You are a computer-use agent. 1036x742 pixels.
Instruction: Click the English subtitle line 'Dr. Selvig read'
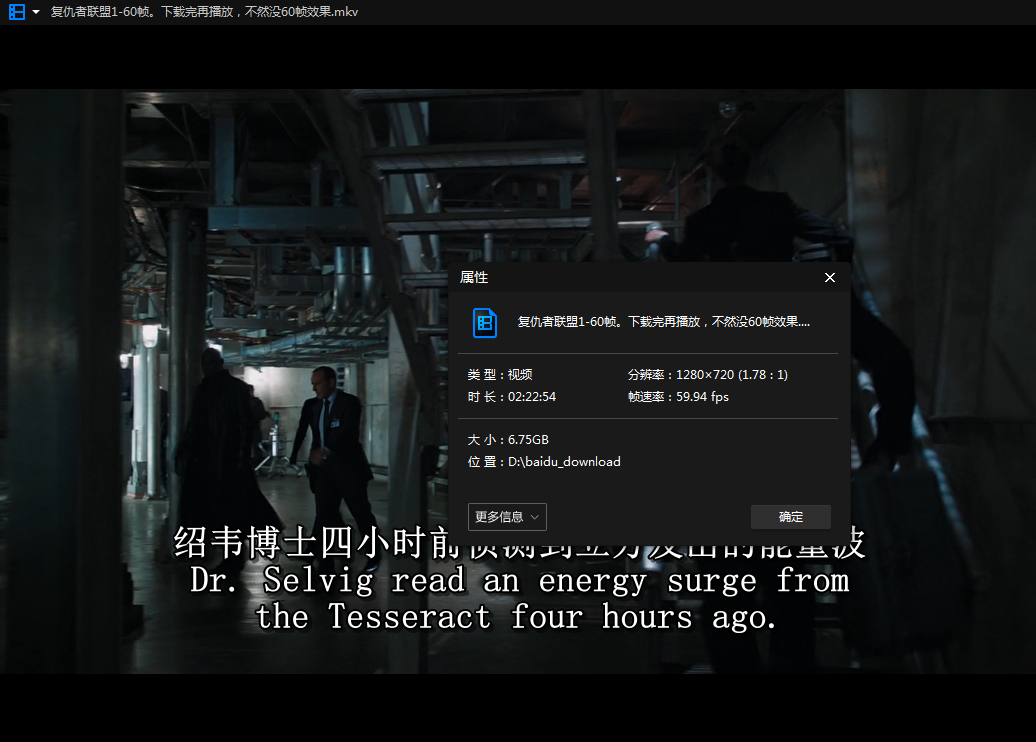tap(519, 581)
